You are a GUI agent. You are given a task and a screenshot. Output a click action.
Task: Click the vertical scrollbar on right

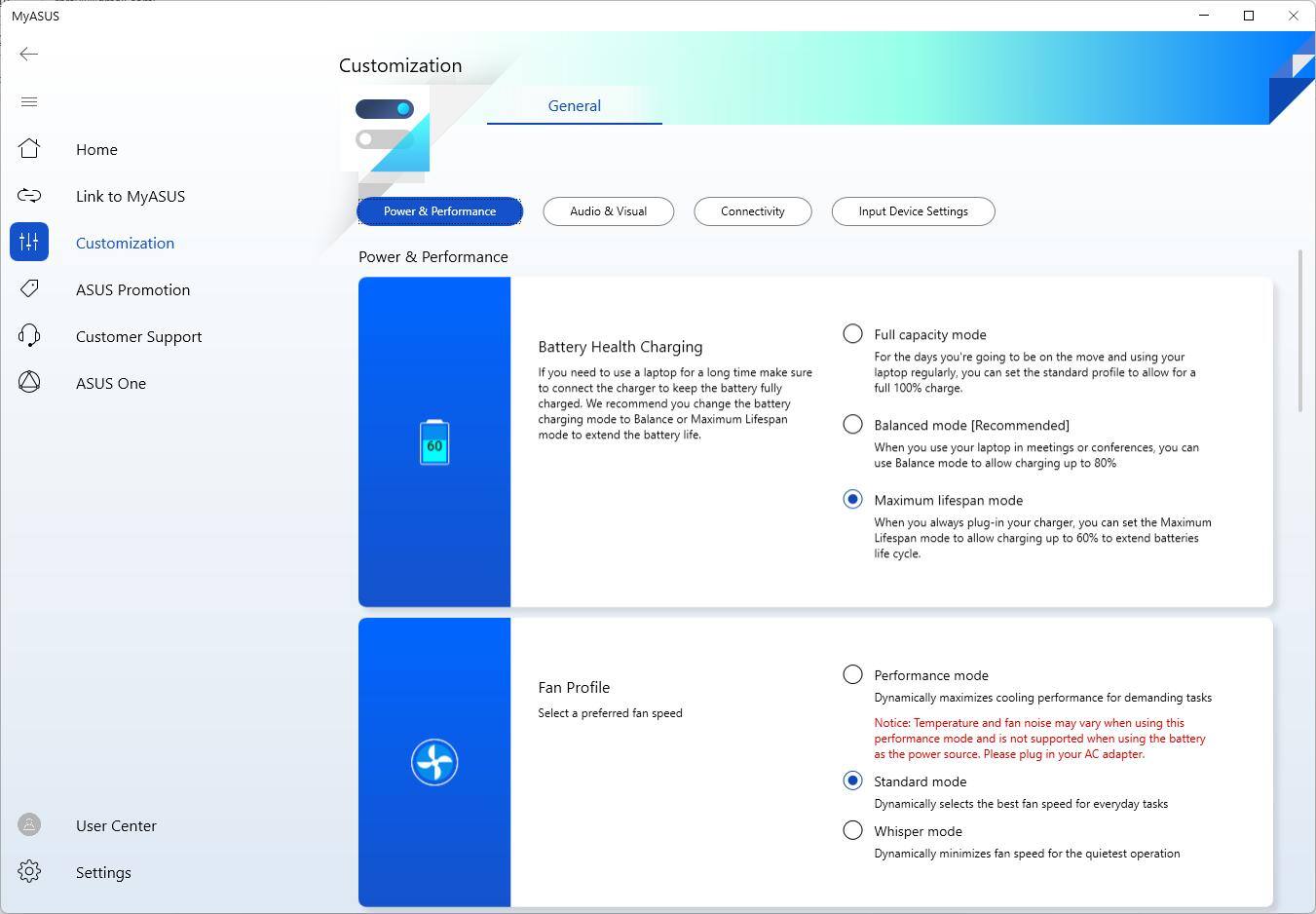tap(1299, 331)
